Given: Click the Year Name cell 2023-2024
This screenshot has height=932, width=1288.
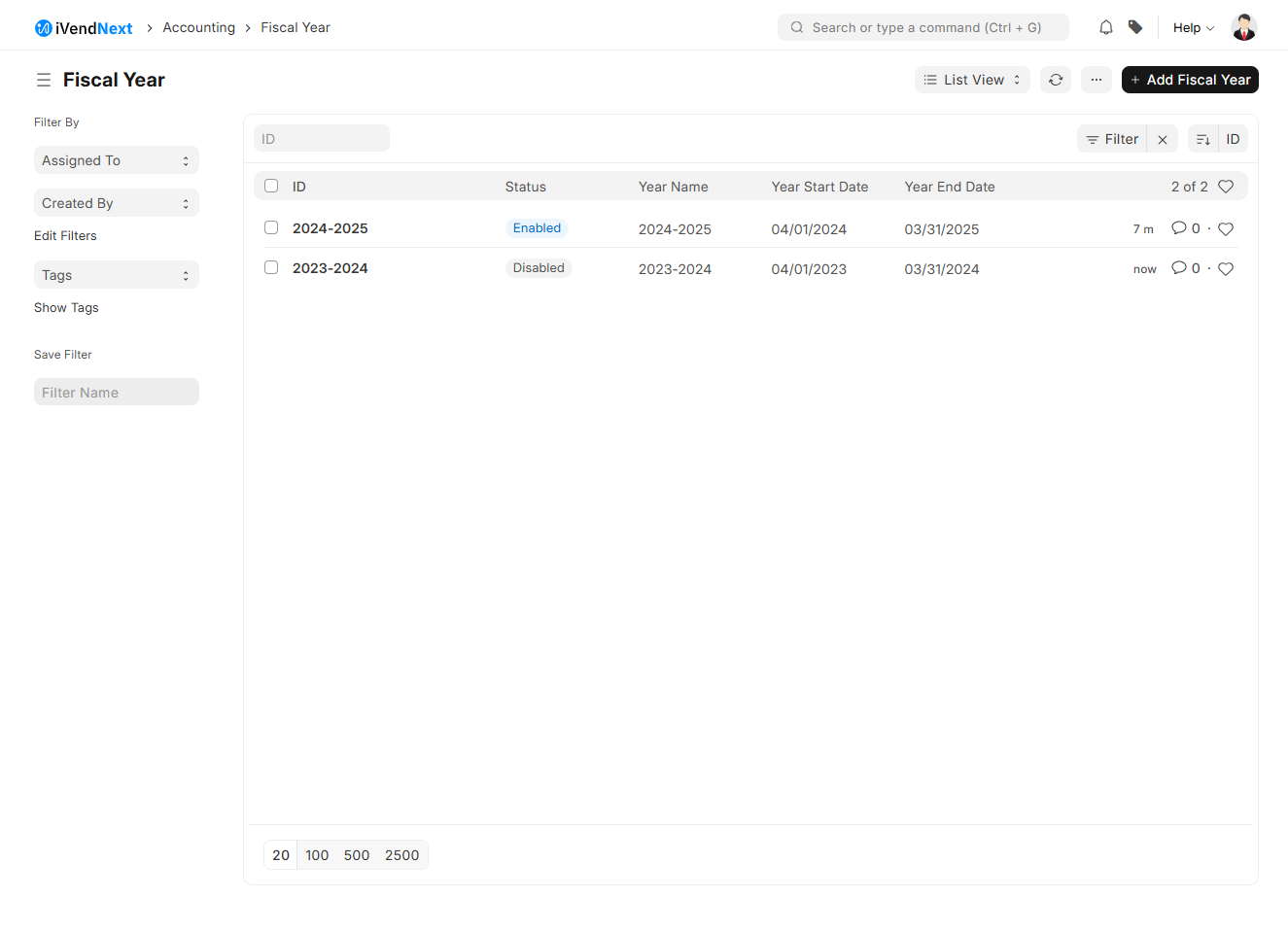Looking at the screenshot, I should click(675, 269).
